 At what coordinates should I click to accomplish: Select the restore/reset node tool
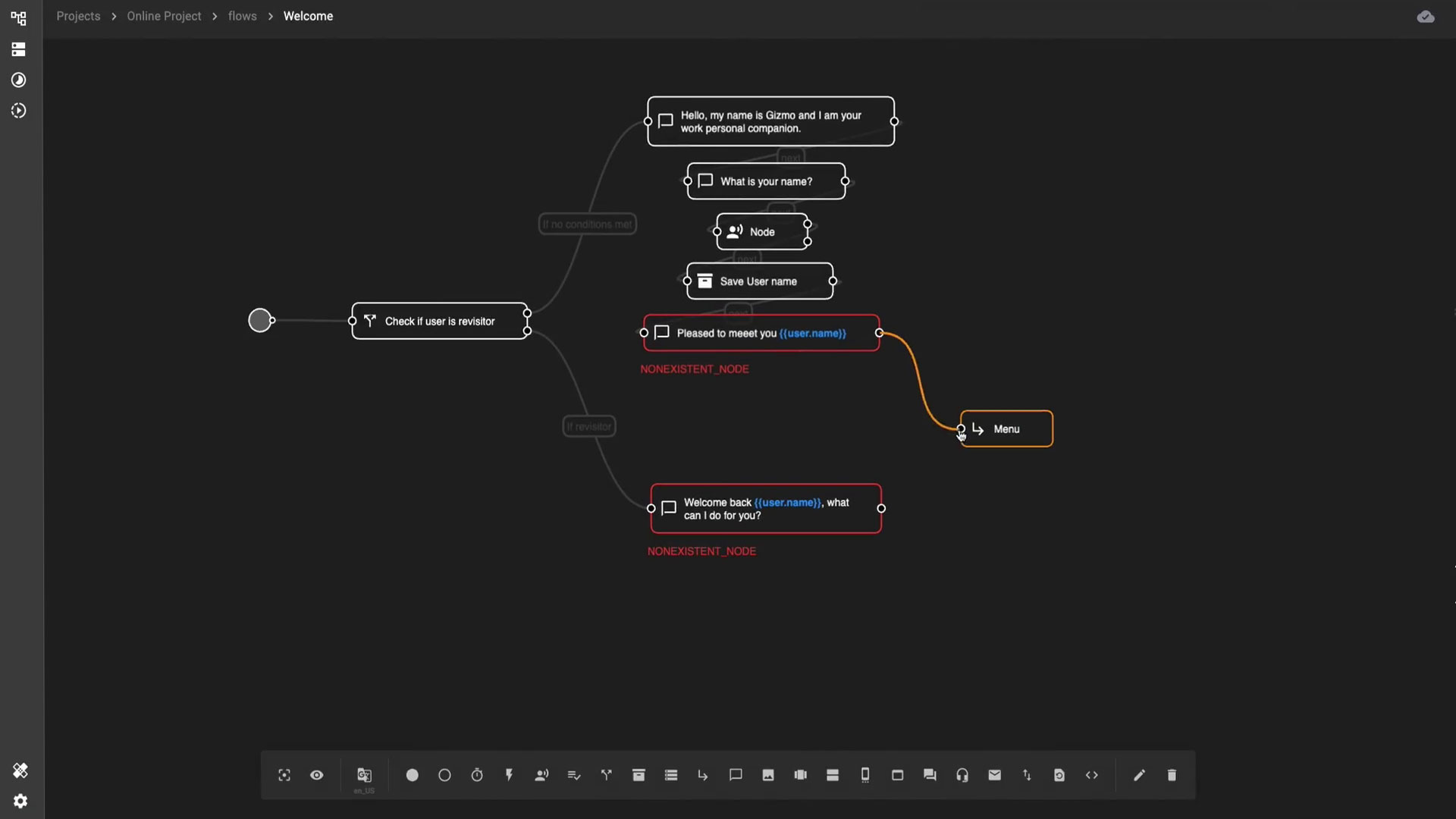[1059, 775]
